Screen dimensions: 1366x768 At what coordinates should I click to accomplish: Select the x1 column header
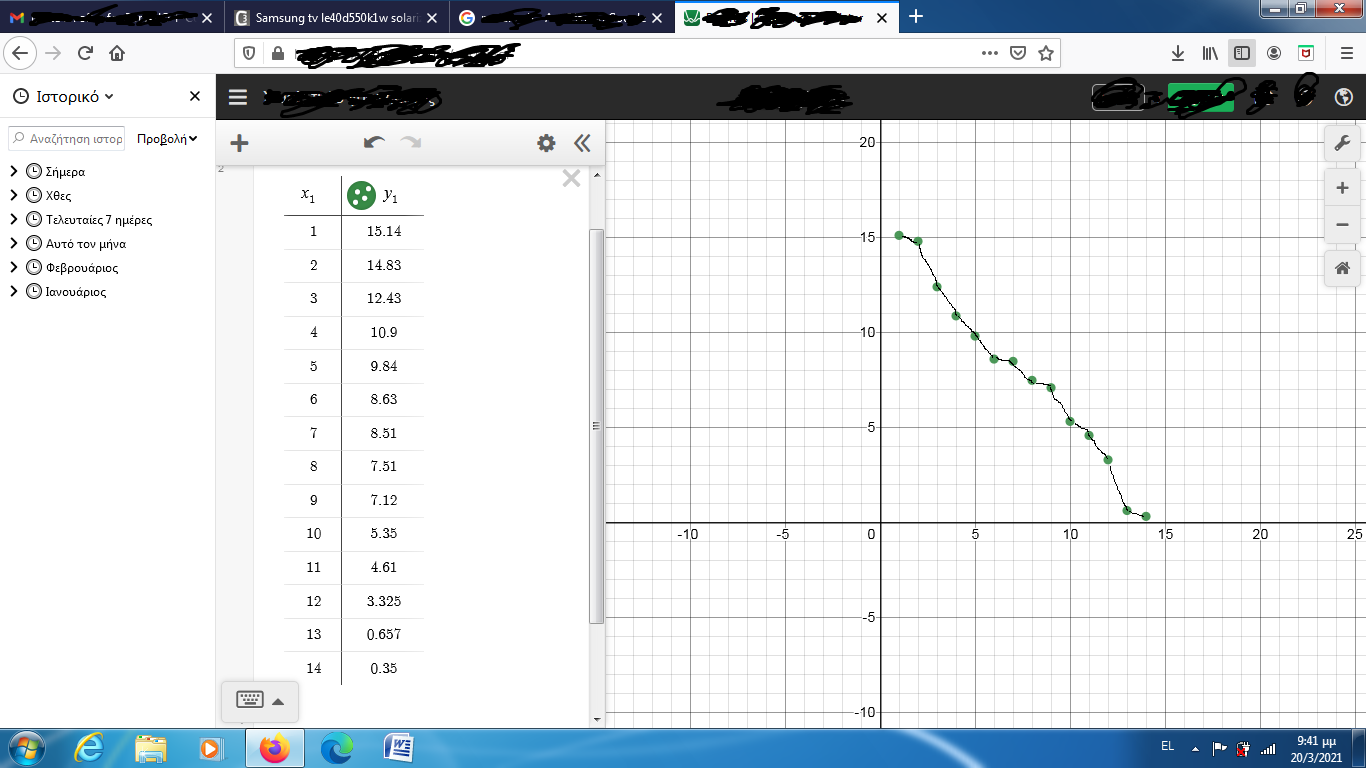point(309,195)
